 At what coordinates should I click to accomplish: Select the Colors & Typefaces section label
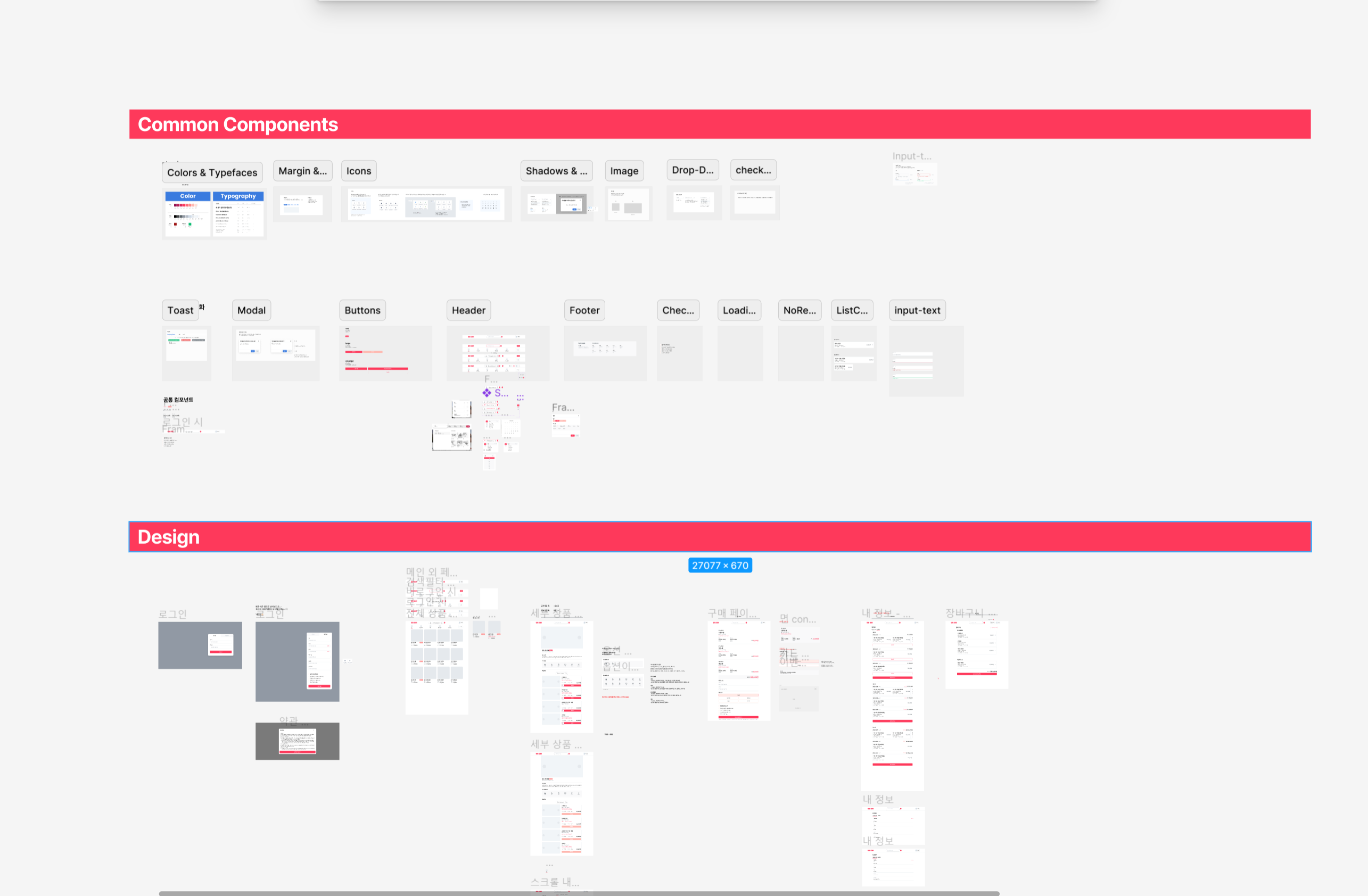(212, 172)
